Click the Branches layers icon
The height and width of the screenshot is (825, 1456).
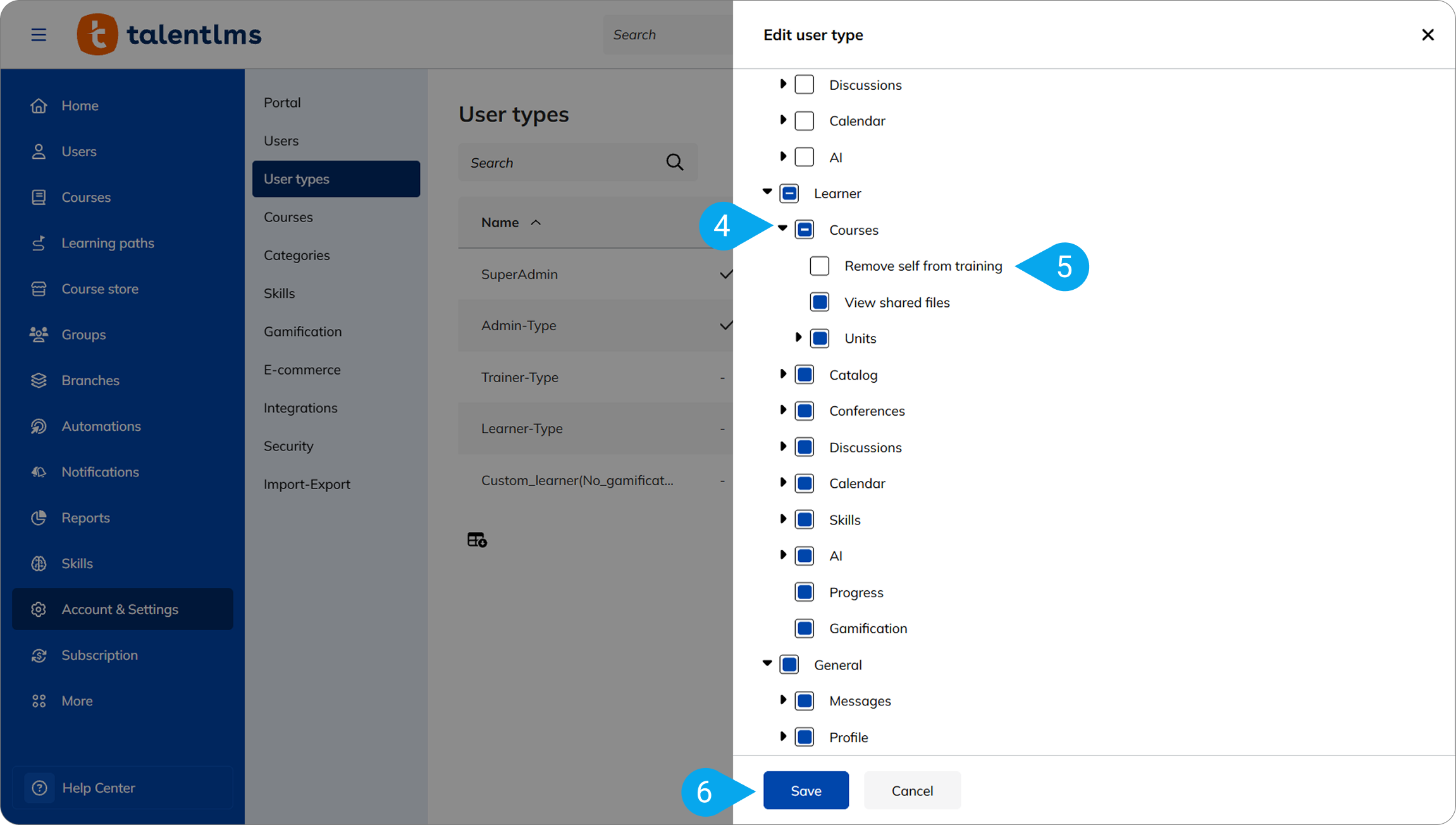[39, 380]
